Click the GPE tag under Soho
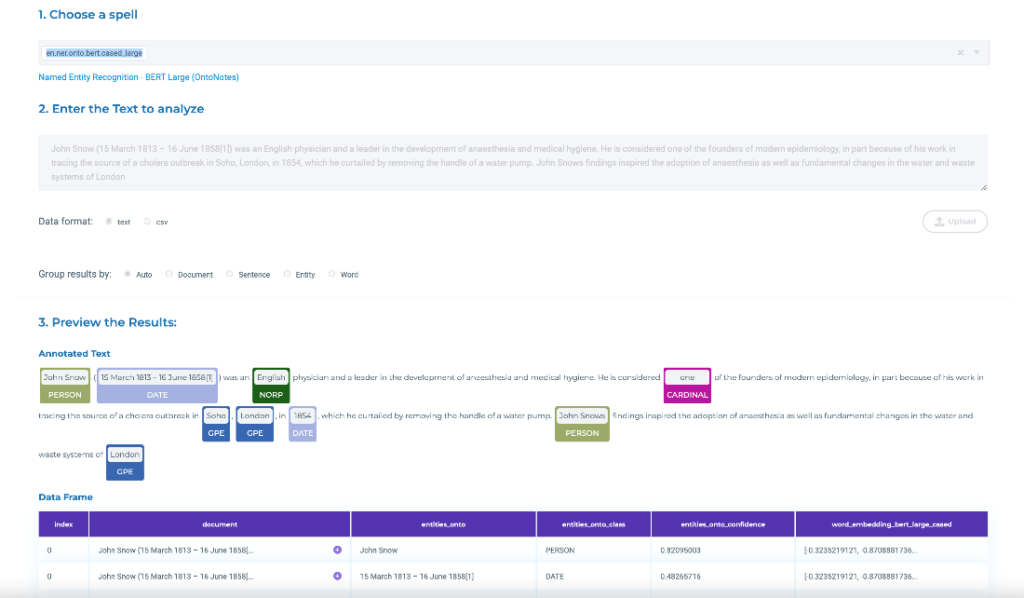The width and height of the screenshot is (1024, 598). tap(216, 431)
